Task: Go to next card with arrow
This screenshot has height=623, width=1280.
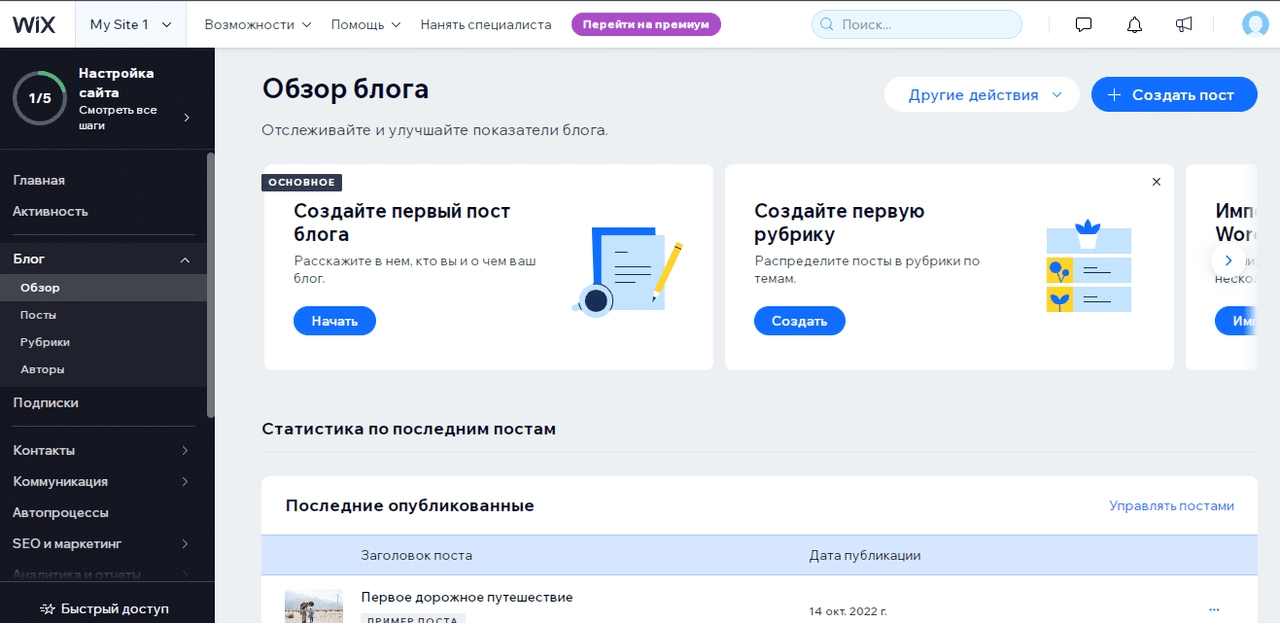Action: point(1228,260)
